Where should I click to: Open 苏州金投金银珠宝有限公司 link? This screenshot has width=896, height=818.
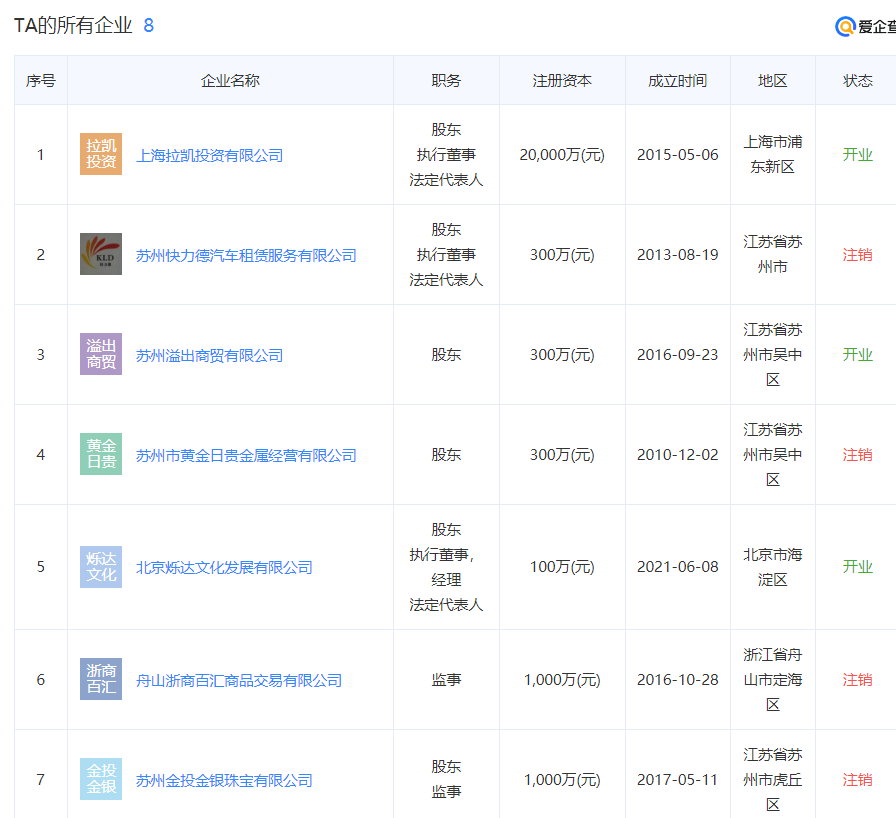(224, 780)
